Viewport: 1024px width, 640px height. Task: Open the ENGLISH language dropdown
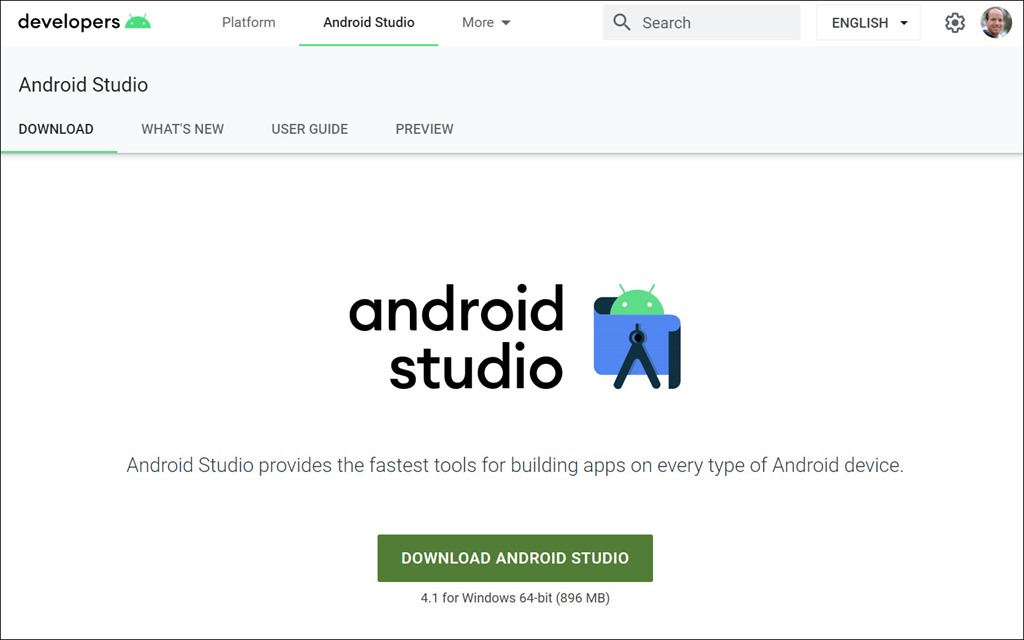point(869,23)
